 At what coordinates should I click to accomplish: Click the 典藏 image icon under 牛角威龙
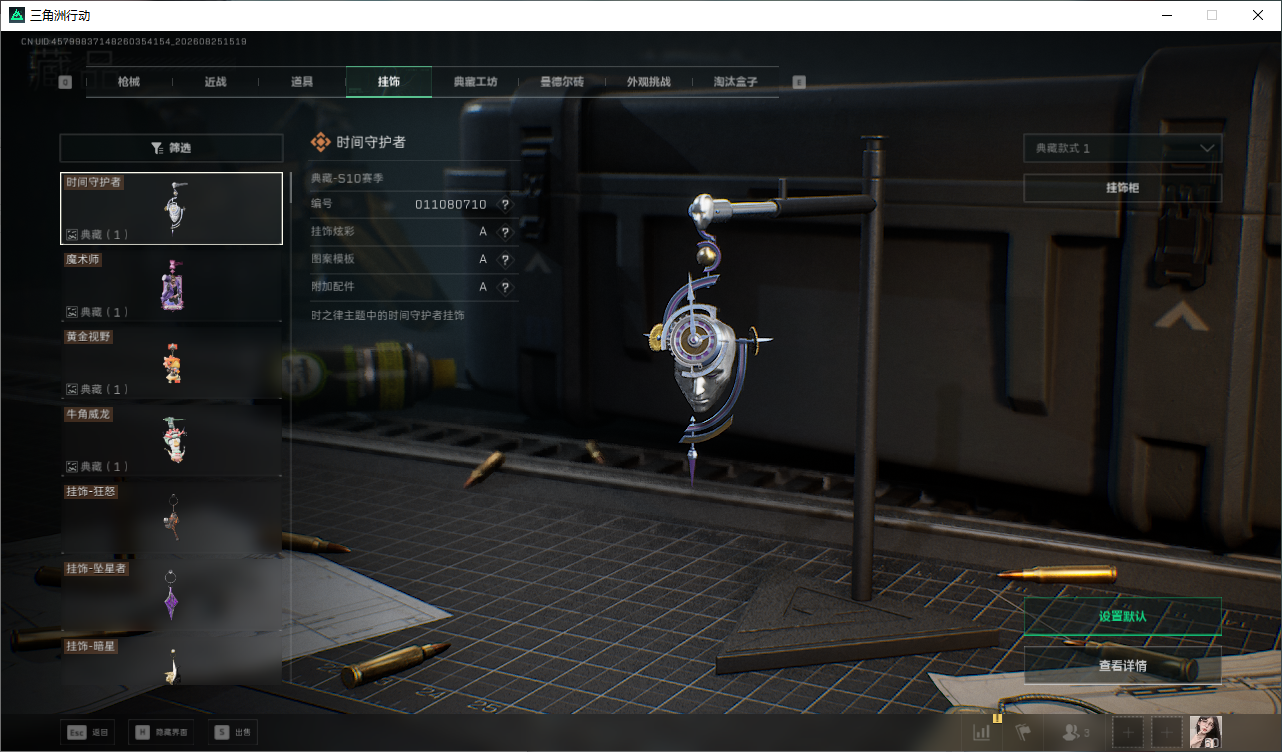point(72,466)
